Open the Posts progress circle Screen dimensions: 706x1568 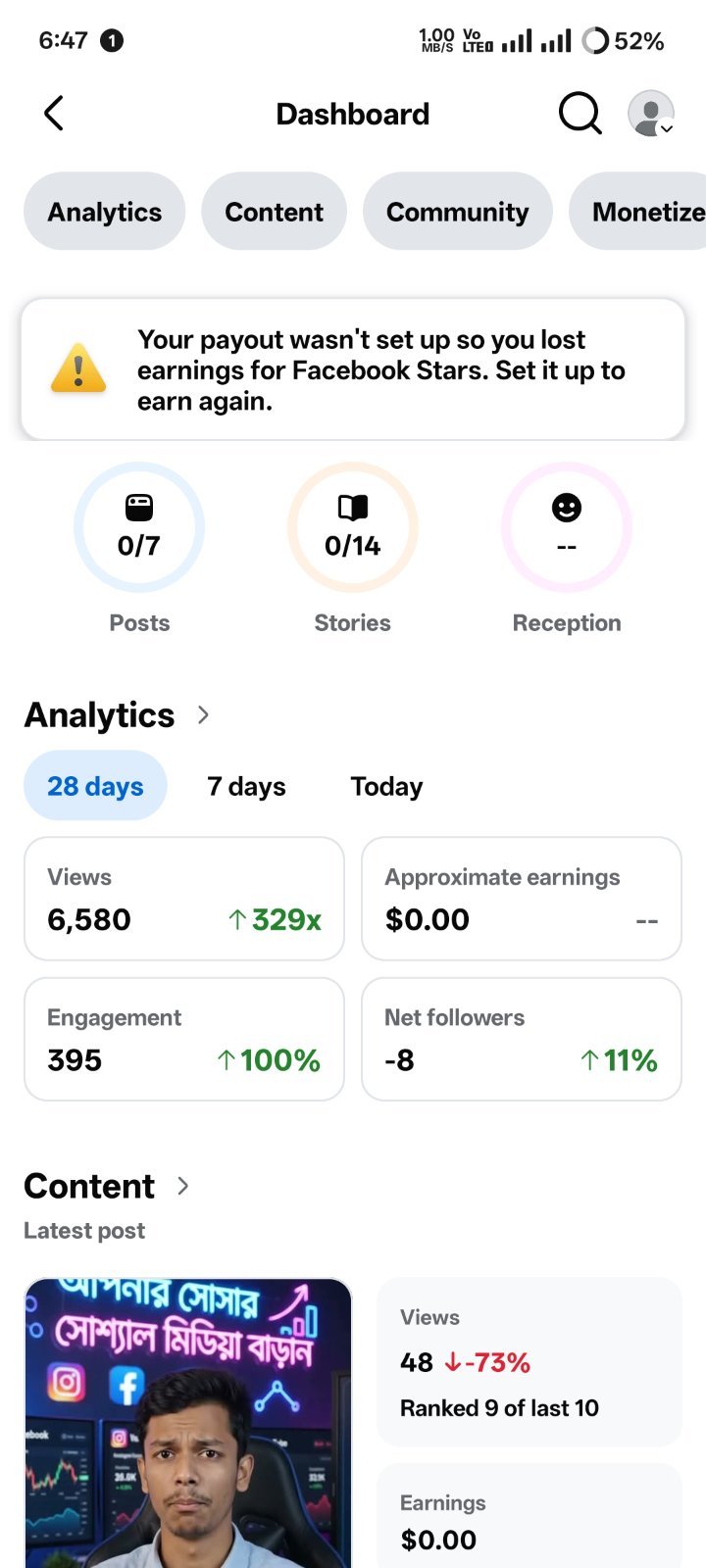139,527
